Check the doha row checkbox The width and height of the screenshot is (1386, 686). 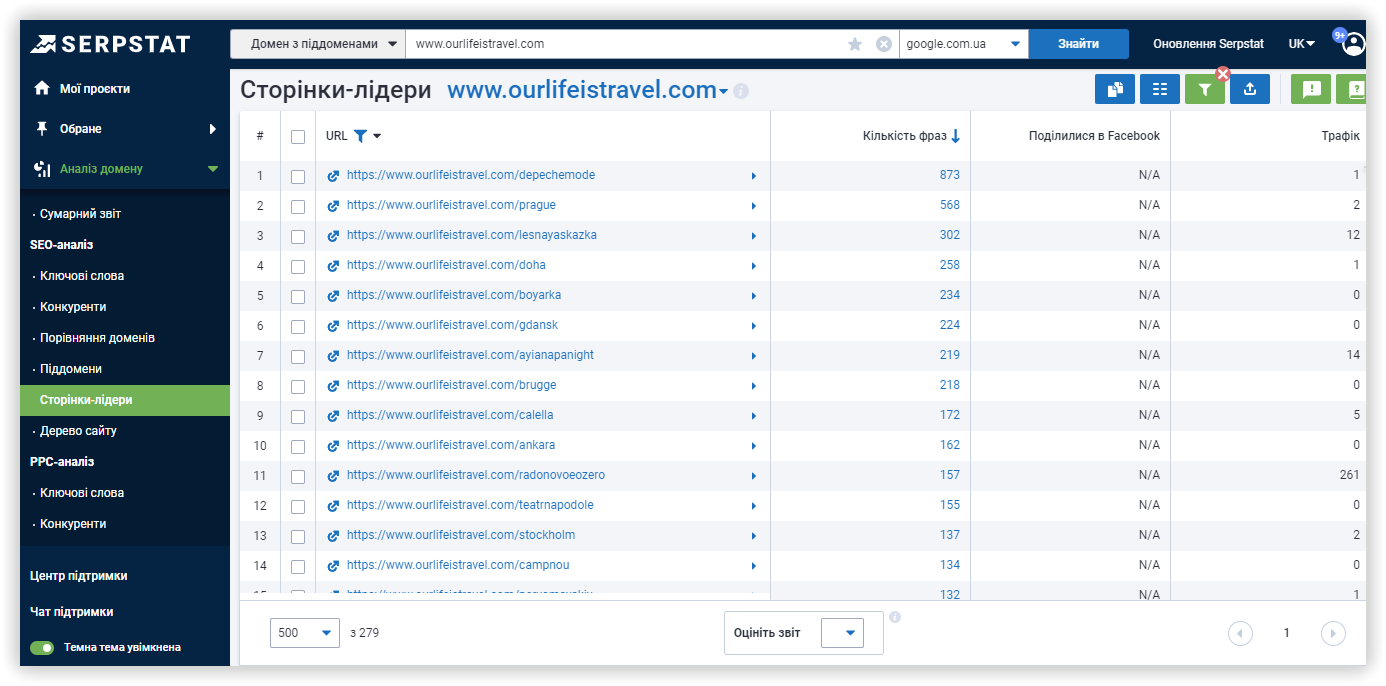pos(298,267)
